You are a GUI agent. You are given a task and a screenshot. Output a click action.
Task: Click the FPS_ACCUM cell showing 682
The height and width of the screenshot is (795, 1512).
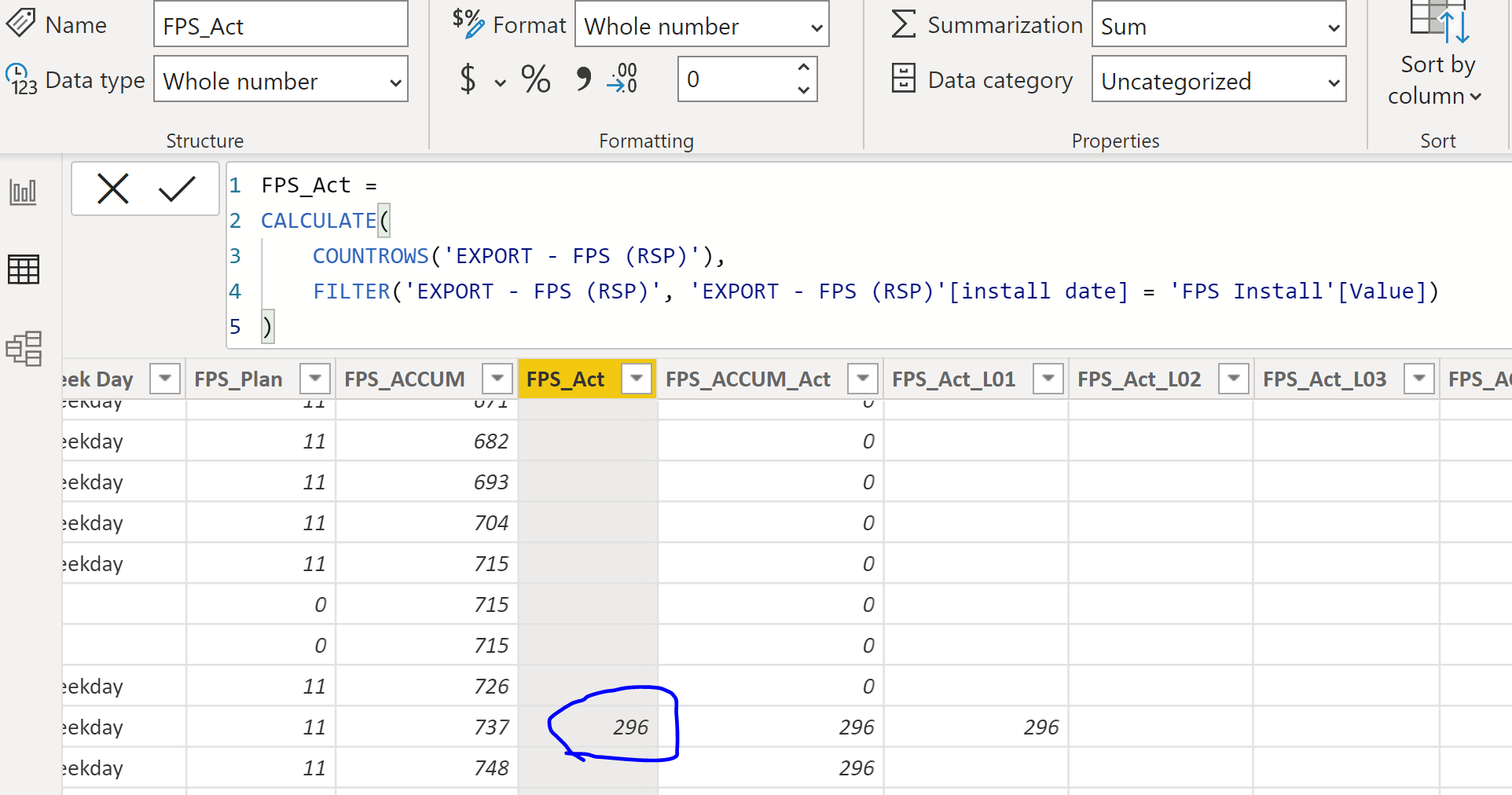pos(427,441)
